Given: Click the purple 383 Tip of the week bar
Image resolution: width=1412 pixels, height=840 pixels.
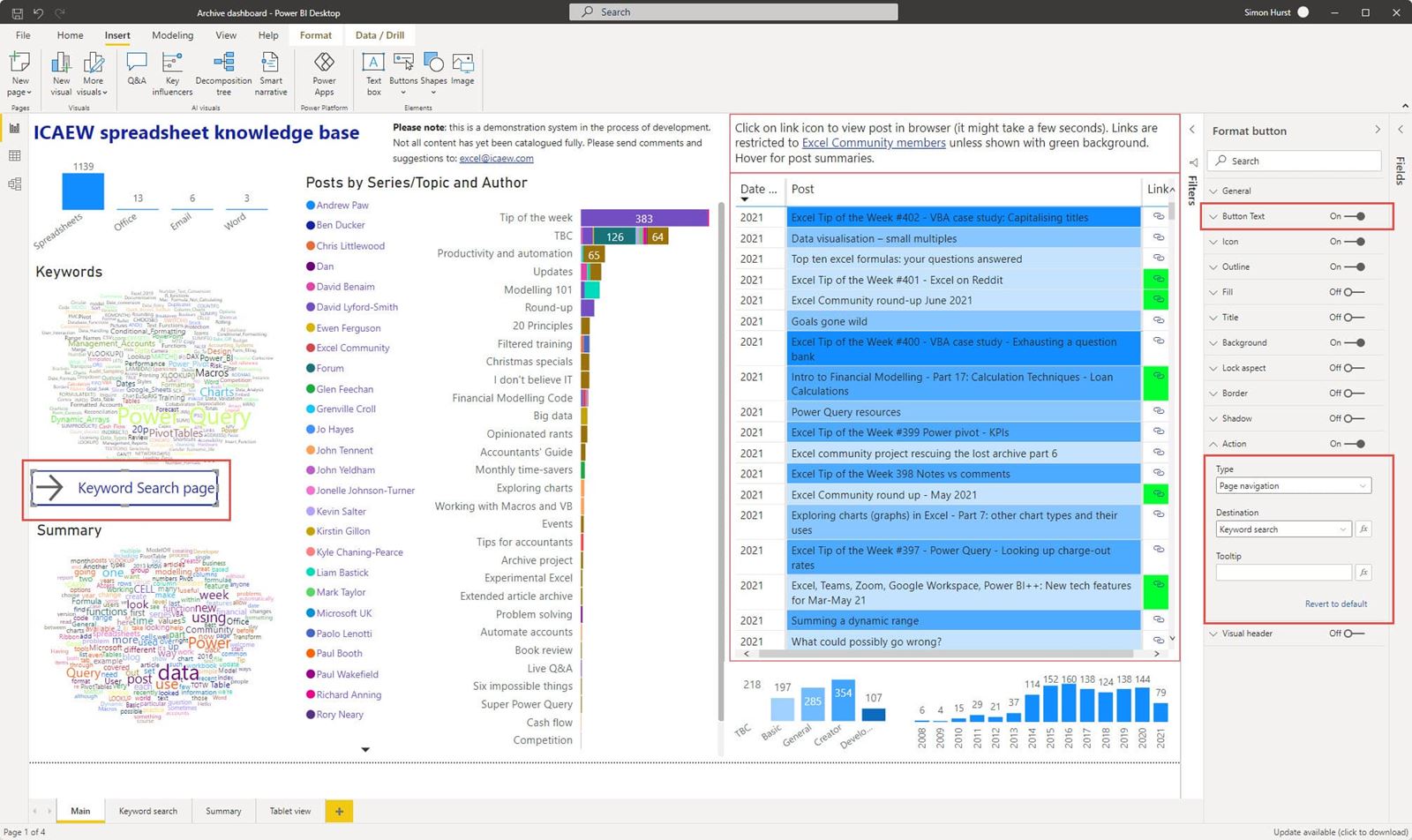Looking at the screenshot, I should [643, 218].
